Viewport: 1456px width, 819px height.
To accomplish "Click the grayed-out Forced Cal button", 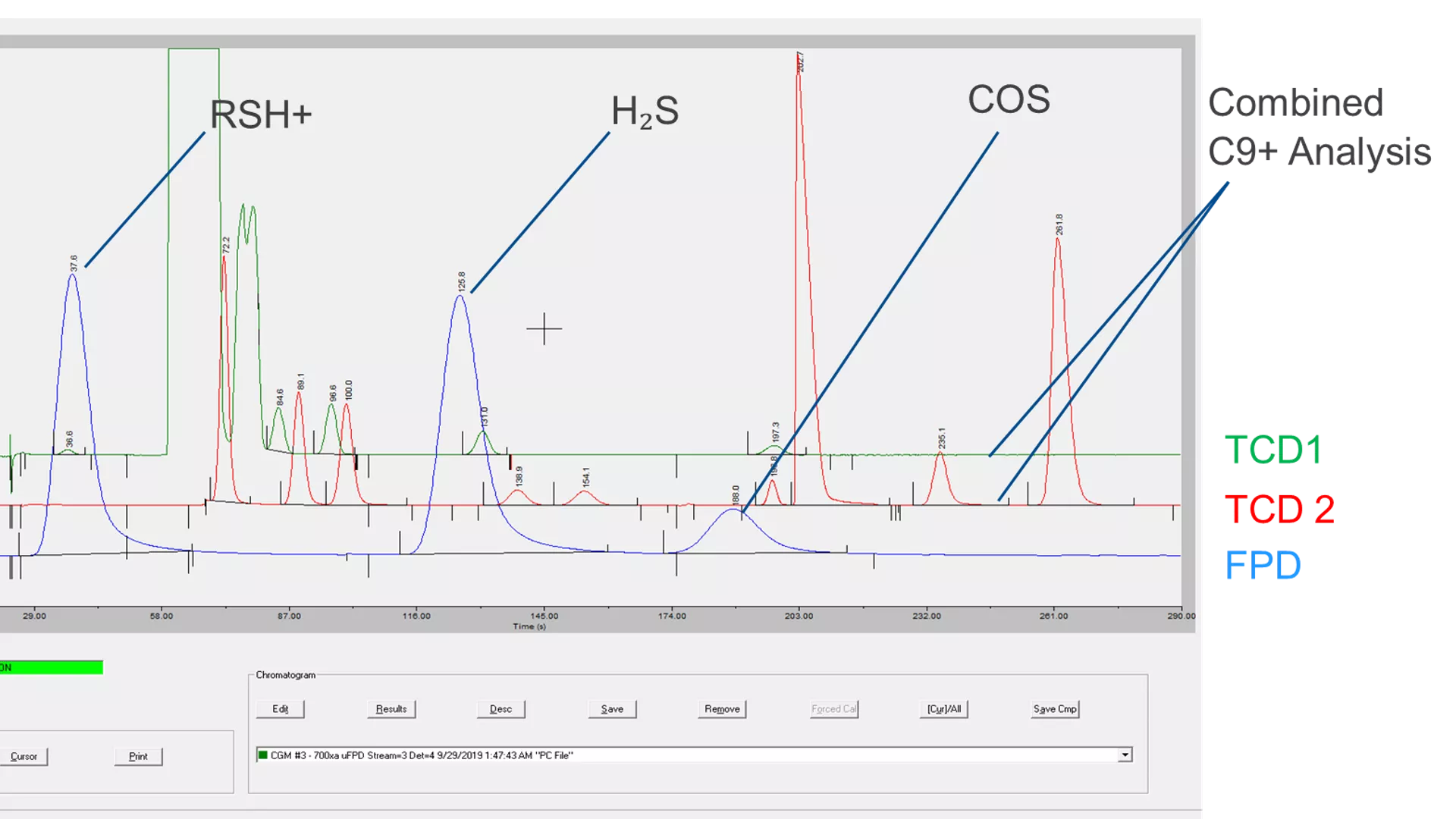I will (833, 708).
